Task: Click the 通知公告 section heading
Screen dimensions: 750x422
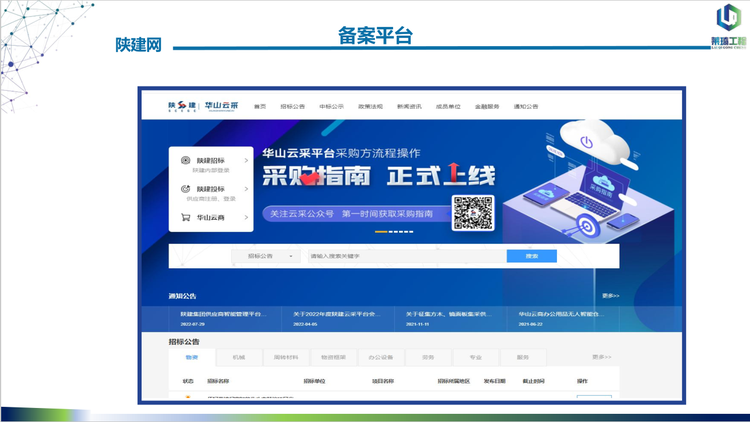Action: (182, 296)
